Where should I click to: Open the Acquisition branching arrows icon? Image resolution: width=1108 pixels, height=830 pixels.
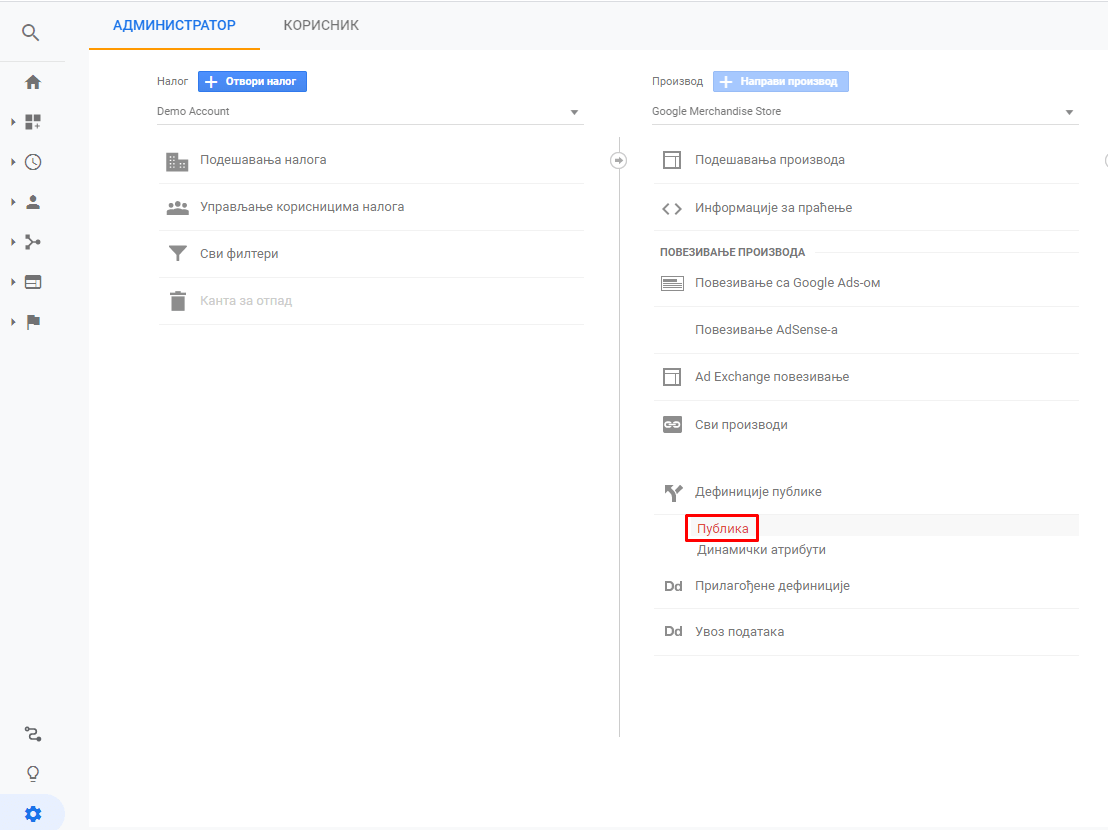click(x=33, y=242)
